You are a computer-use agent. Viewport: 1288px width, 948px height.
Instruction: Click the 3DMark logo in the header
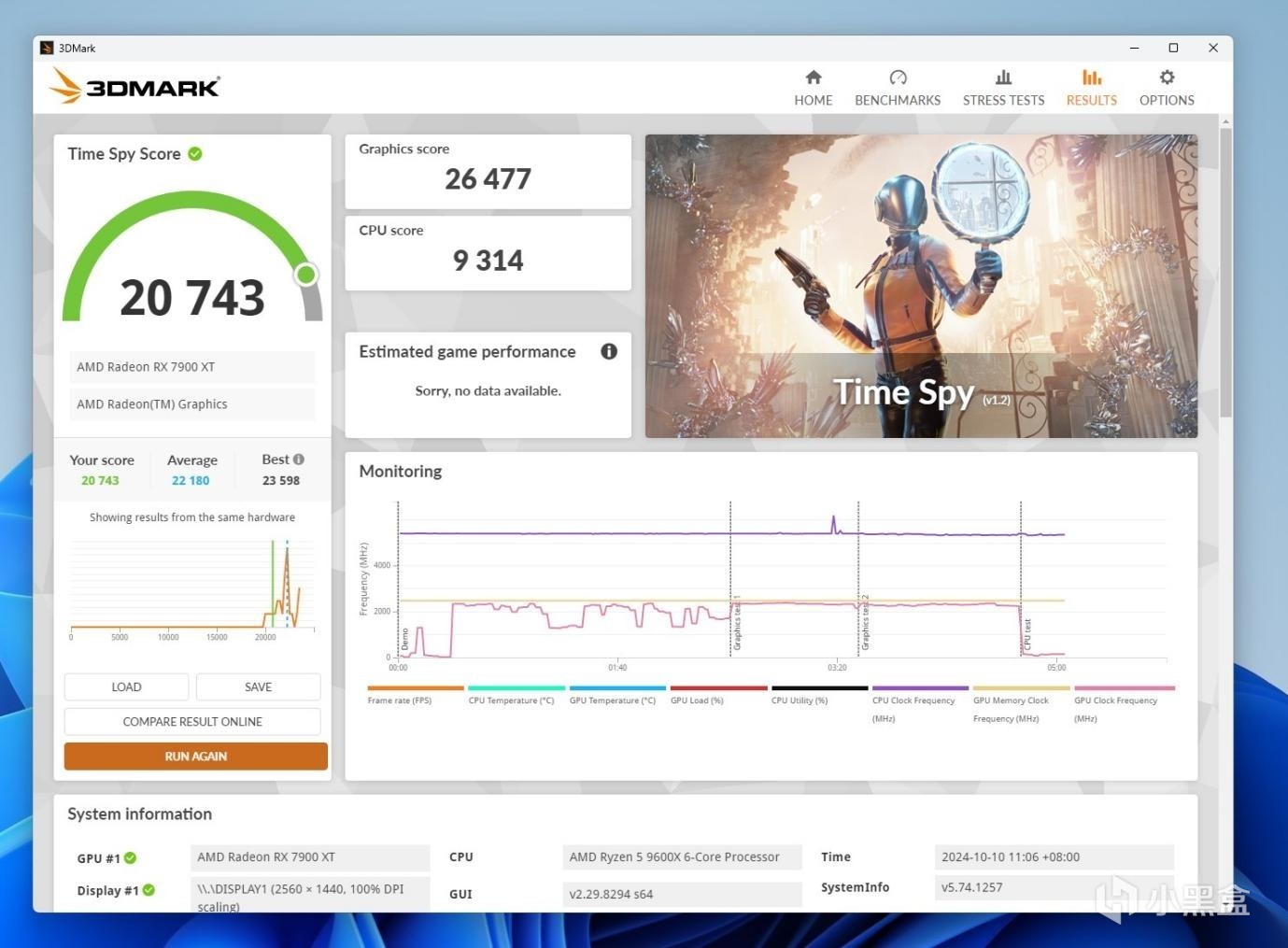coord(134,87)
